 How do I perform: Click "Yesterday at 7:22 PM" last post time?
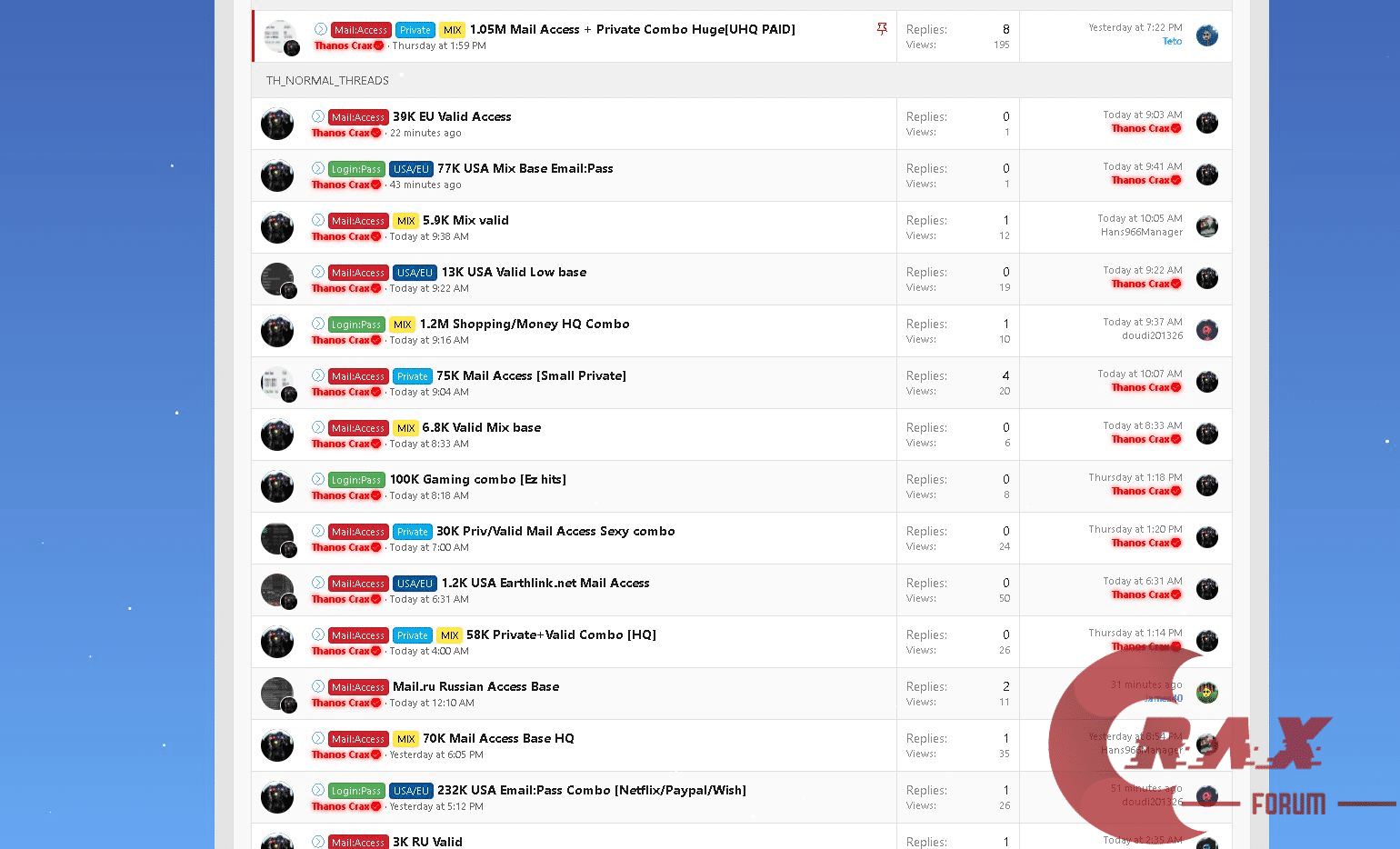pyautogui.click(x=1135, y=27)
